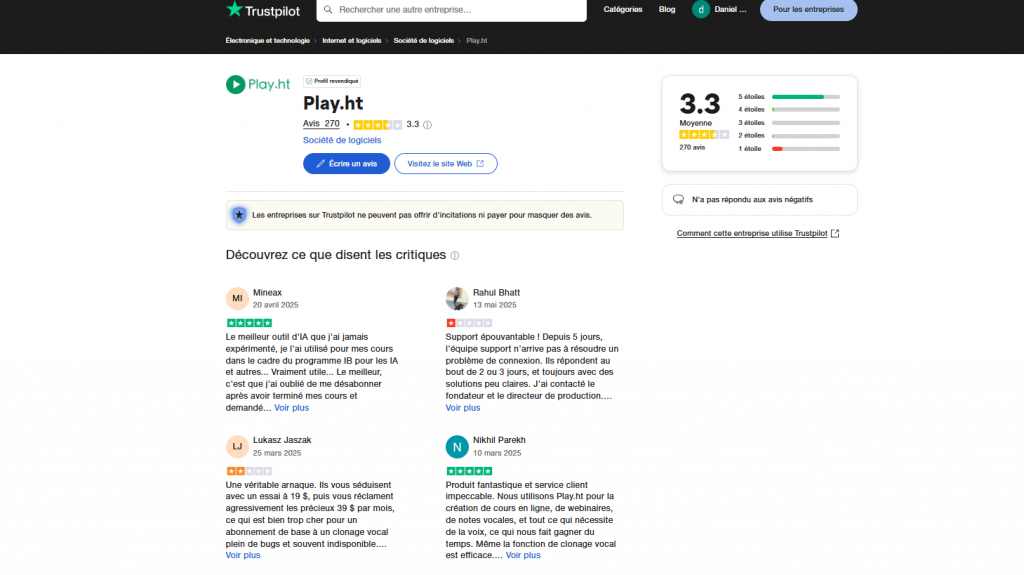Screen dimensions: 1024x575
Task: Expand Voir plus on Mineax review
Action: 291,408
